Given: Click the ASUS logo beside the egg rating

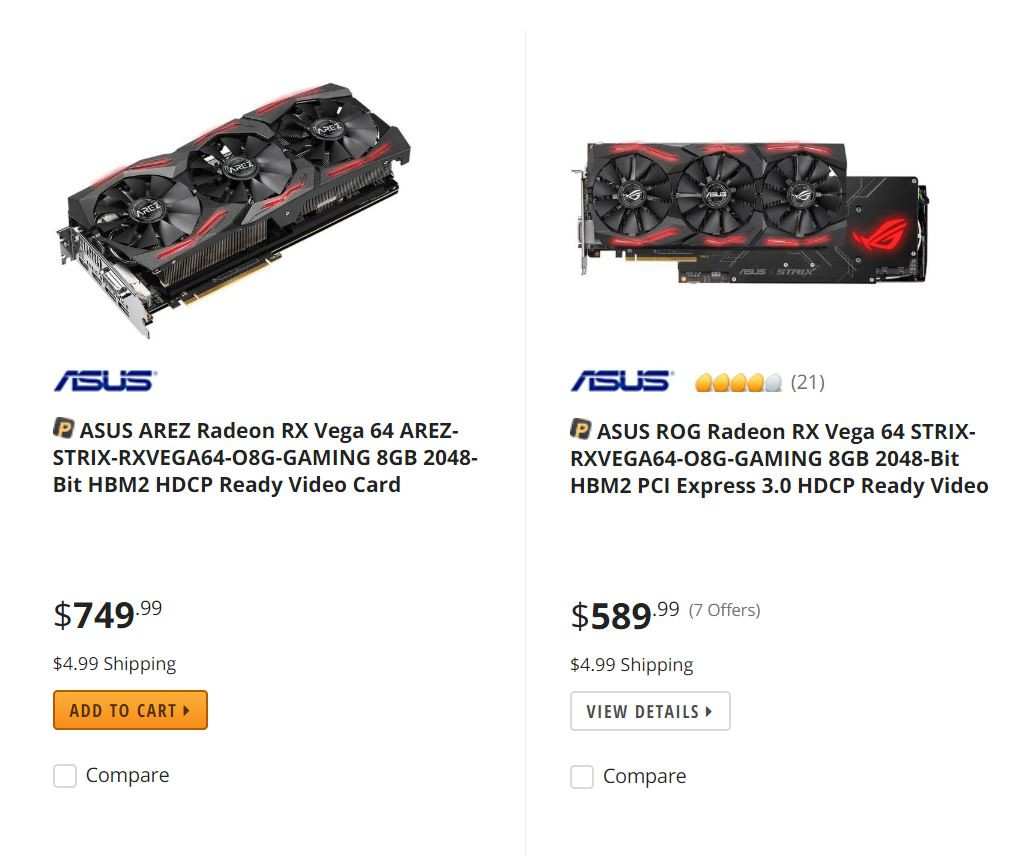Looking at the screenshot, I should click(622, 381).
